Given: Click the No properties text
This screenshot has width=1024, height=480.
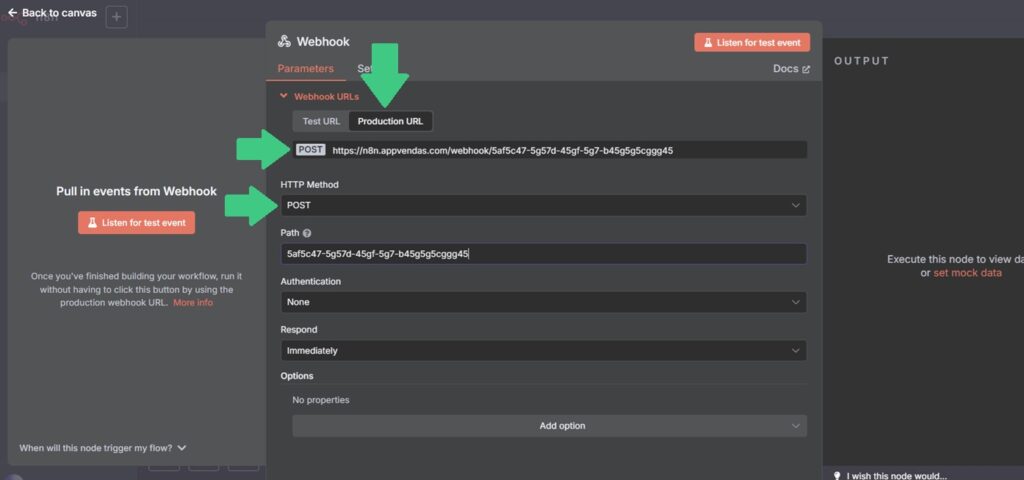Looking at the screenshot, I should click(x=321, y=400).
